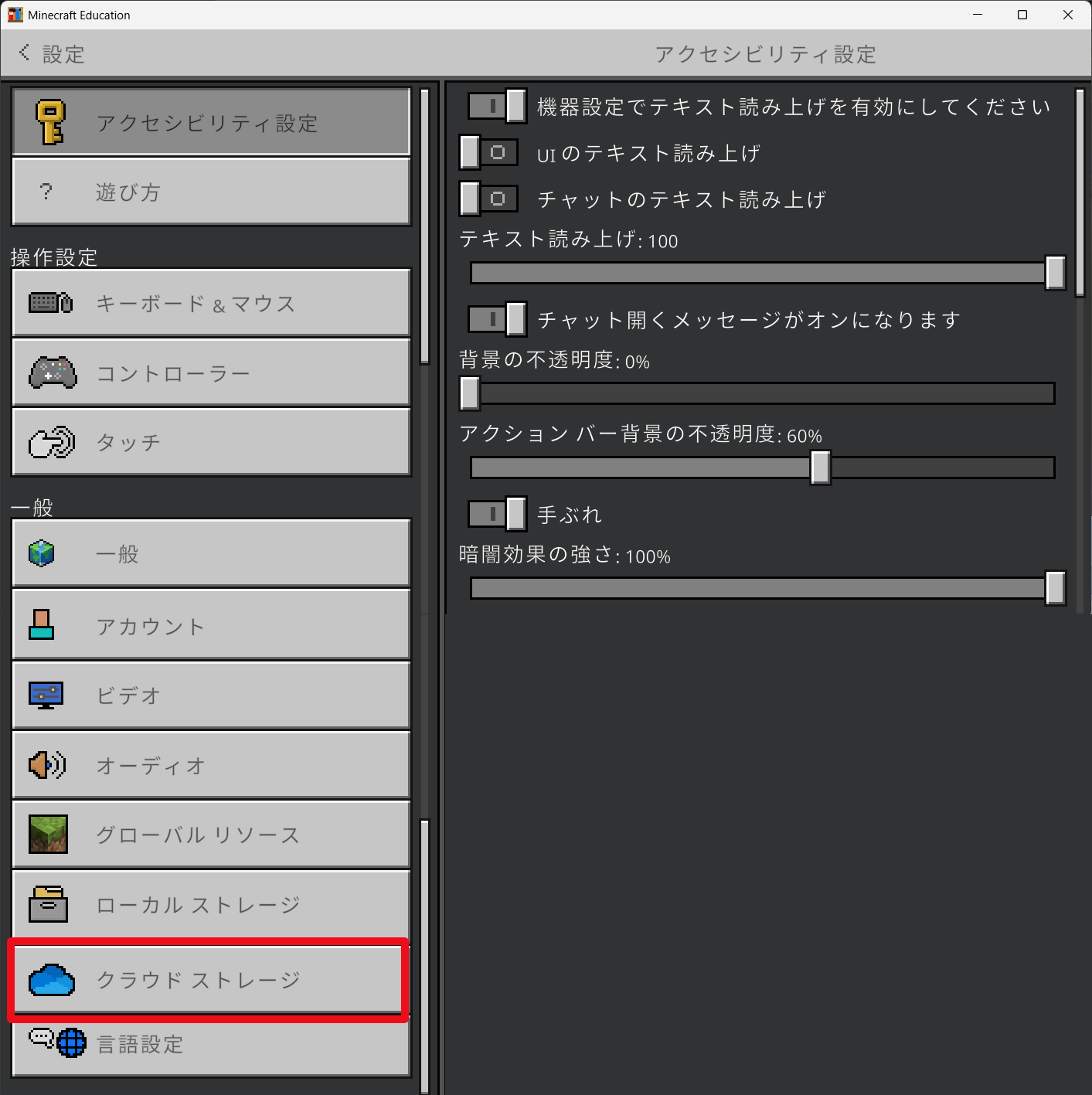Open グローバル リソース settings
The image size is (1092, 1095).
tap(211, 835)
